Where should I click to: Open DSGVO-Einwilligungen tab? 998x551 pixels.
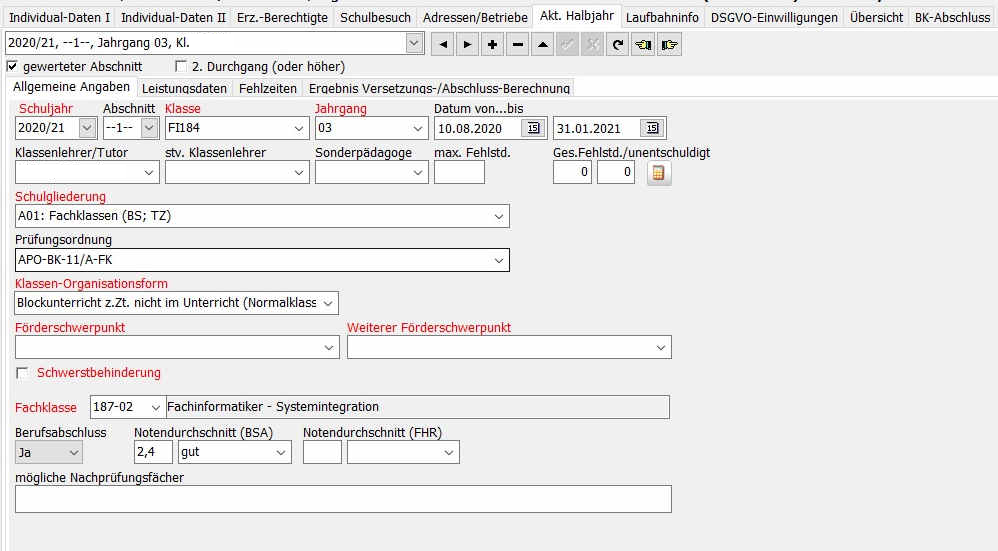point(774,17)
